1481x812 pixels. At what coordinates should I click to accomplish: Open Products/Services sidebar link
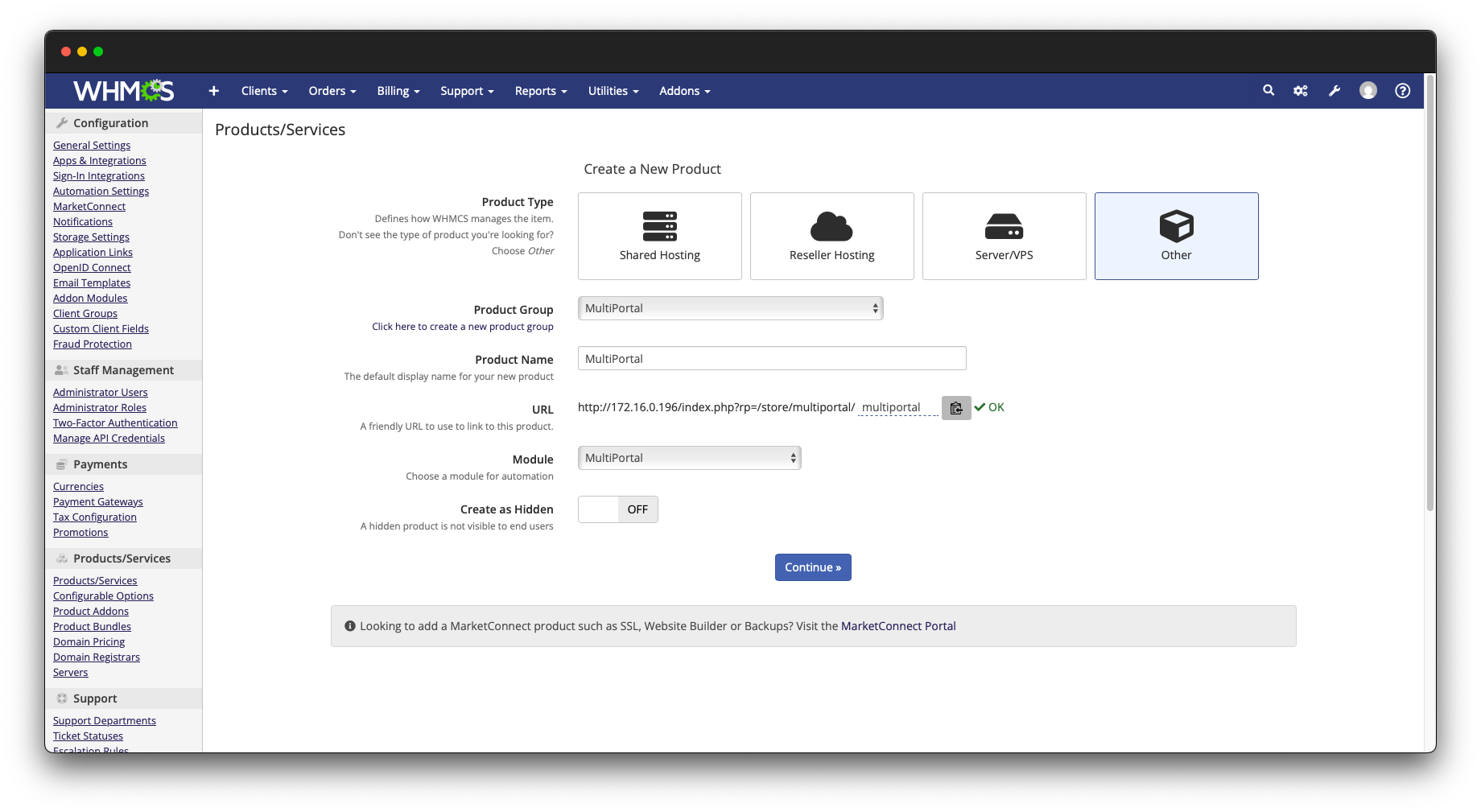95,581
